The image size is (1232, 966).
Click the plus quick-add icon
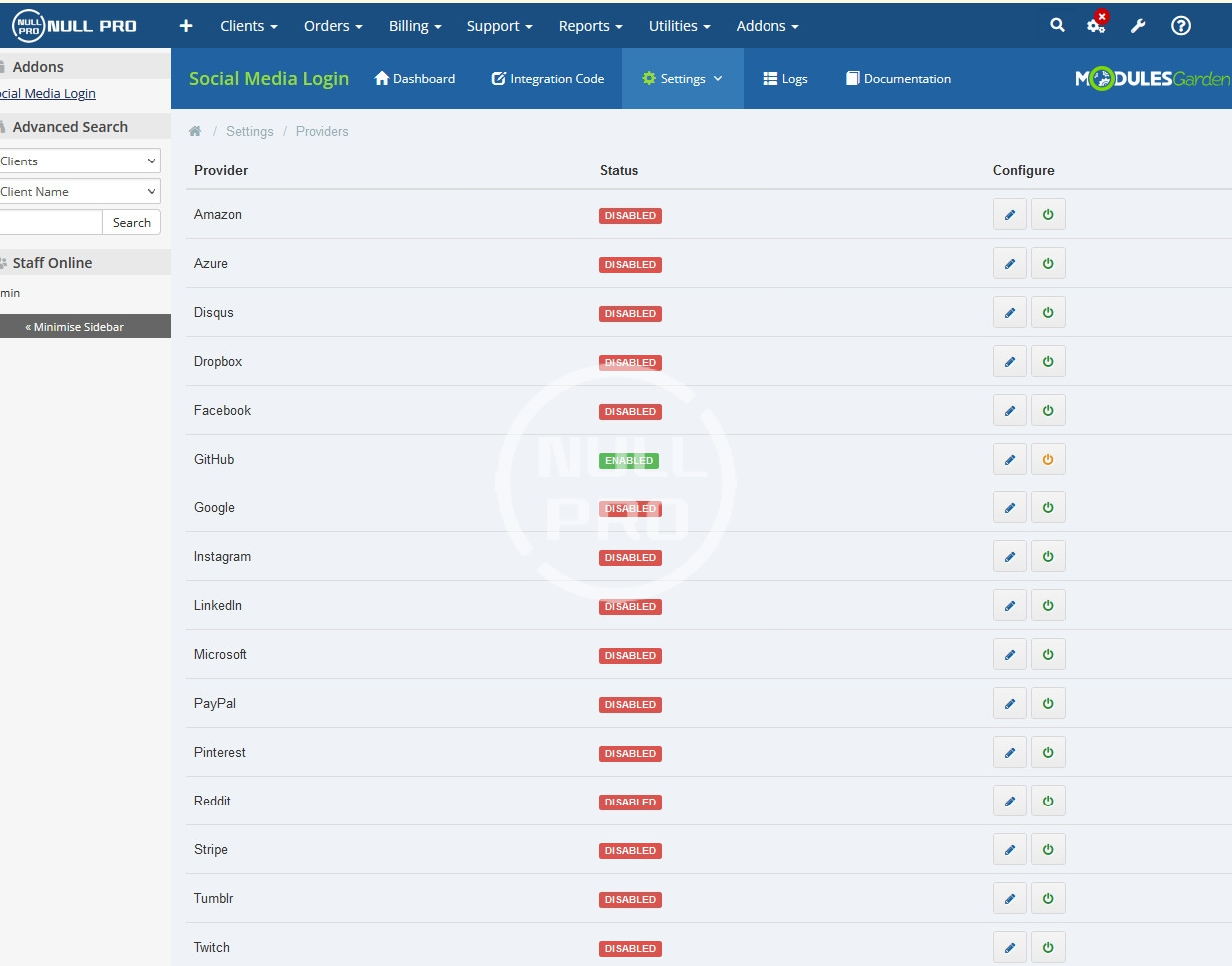(x=186, y=26)
